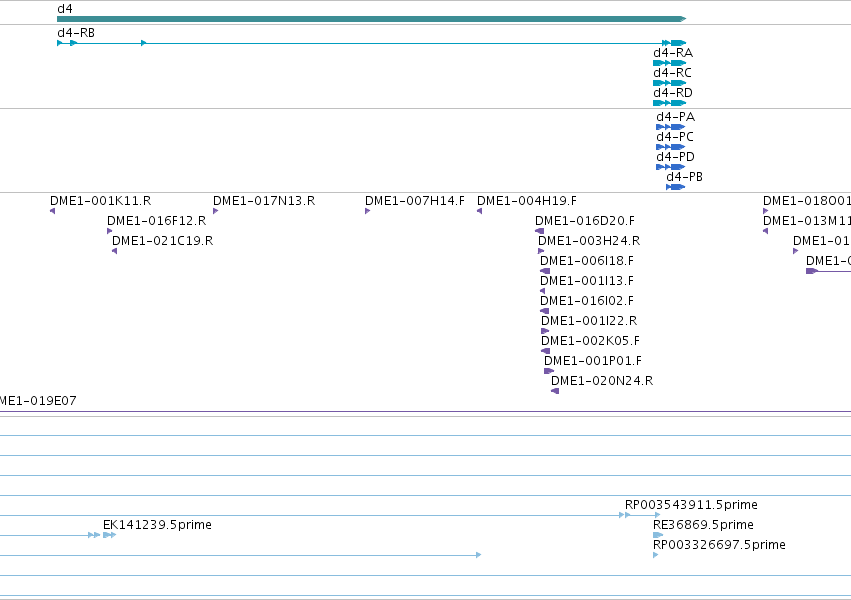Select the d4-RD transcript glyph
The image size is (851, 600).
click(669, 103)
